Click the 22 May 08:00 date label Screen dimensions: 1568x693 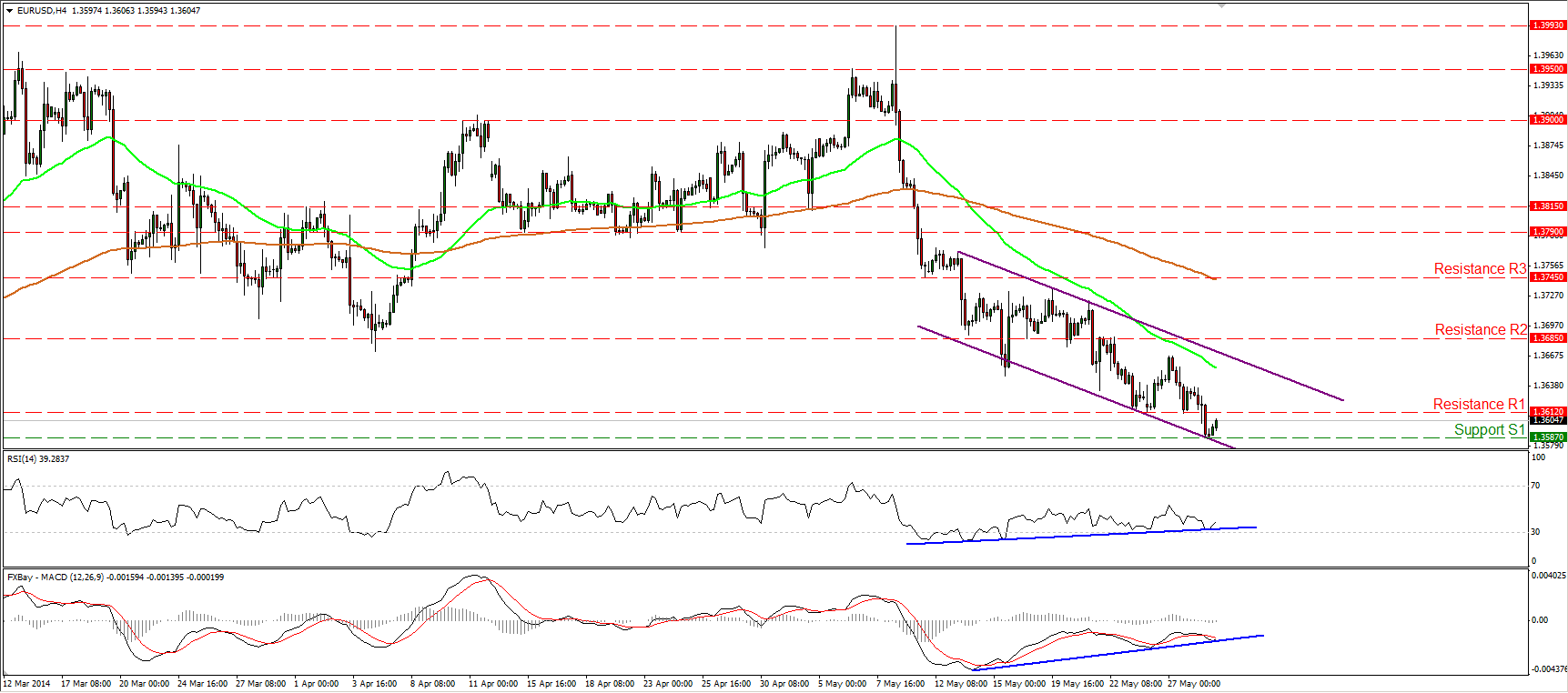[x=1136, y=684]
